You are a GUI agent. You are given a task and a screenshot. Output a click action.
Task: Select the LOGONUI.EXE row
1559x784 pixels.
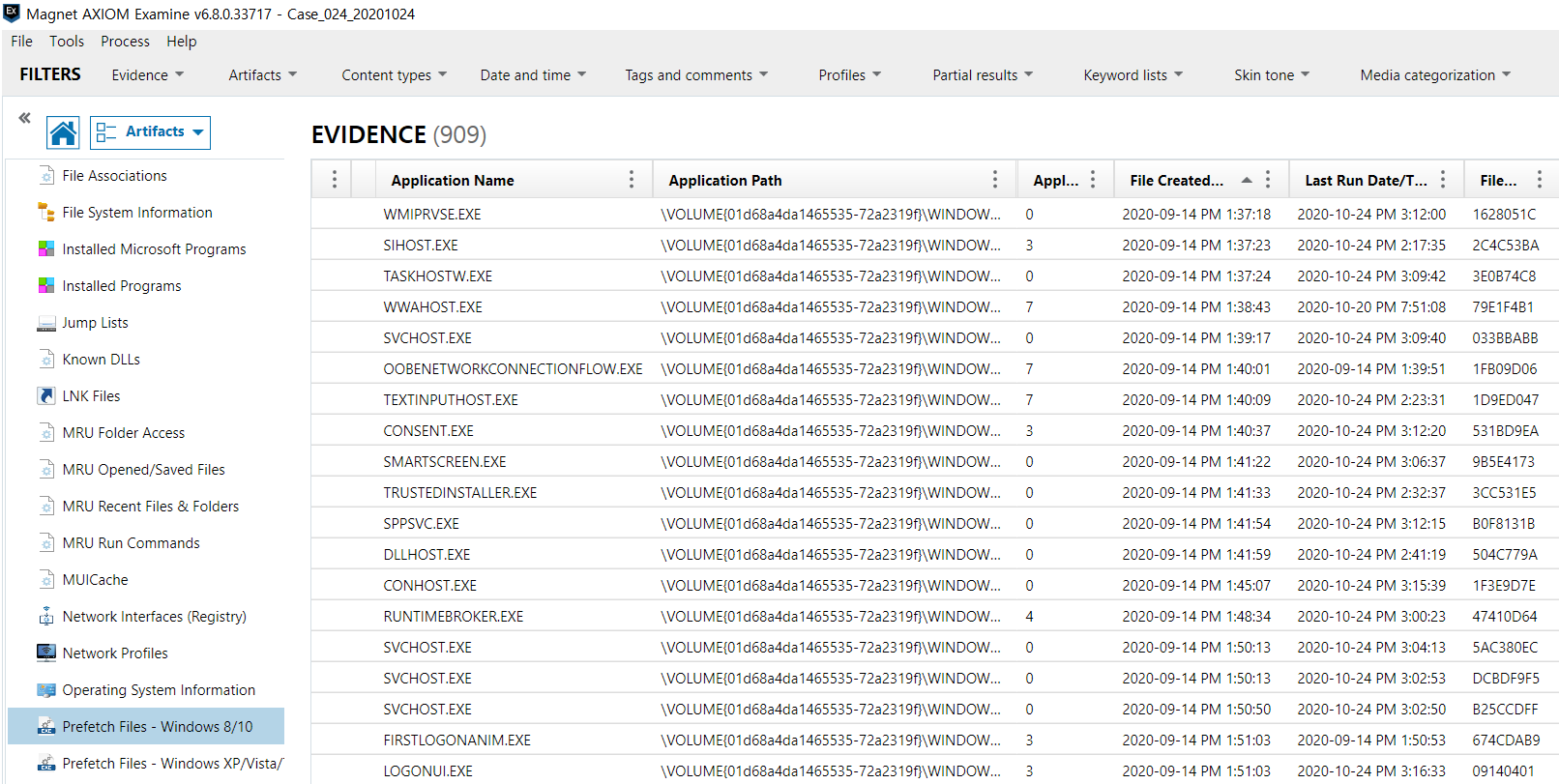(934, 770)
